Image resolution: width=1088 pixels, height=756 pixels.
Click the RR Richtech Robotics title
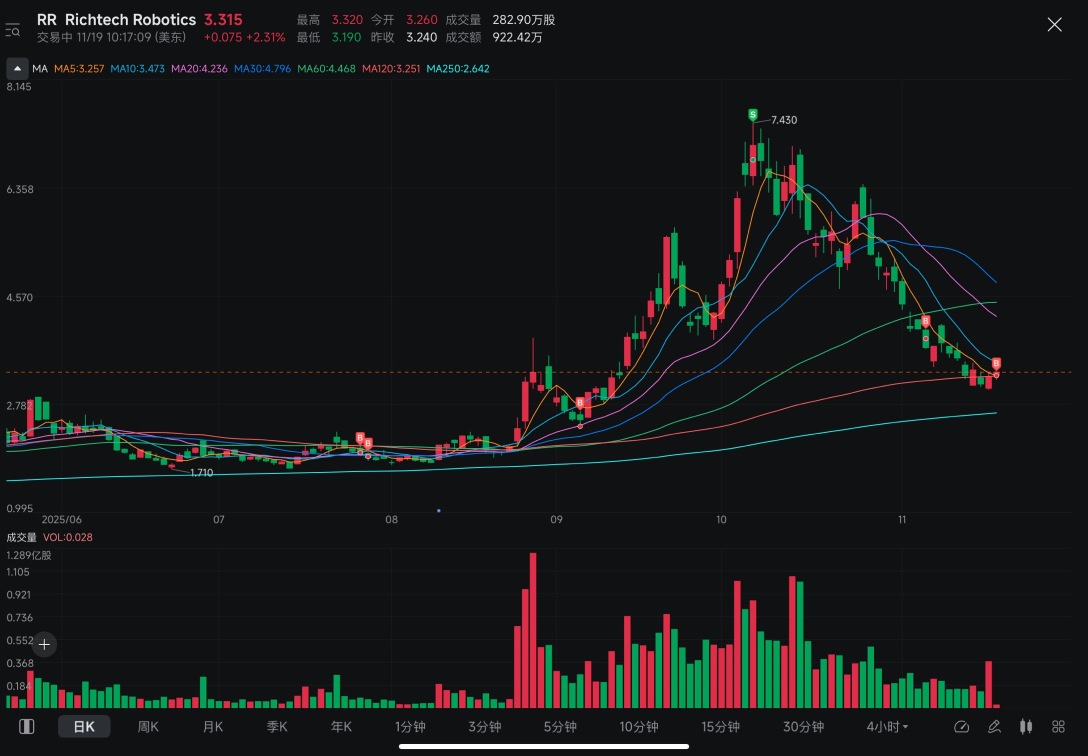click(117, 19)
